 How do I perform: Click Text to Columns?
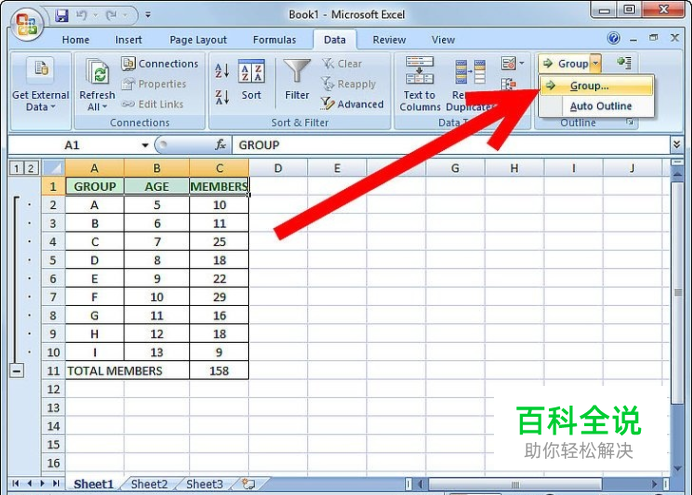(x=419, y=84)
